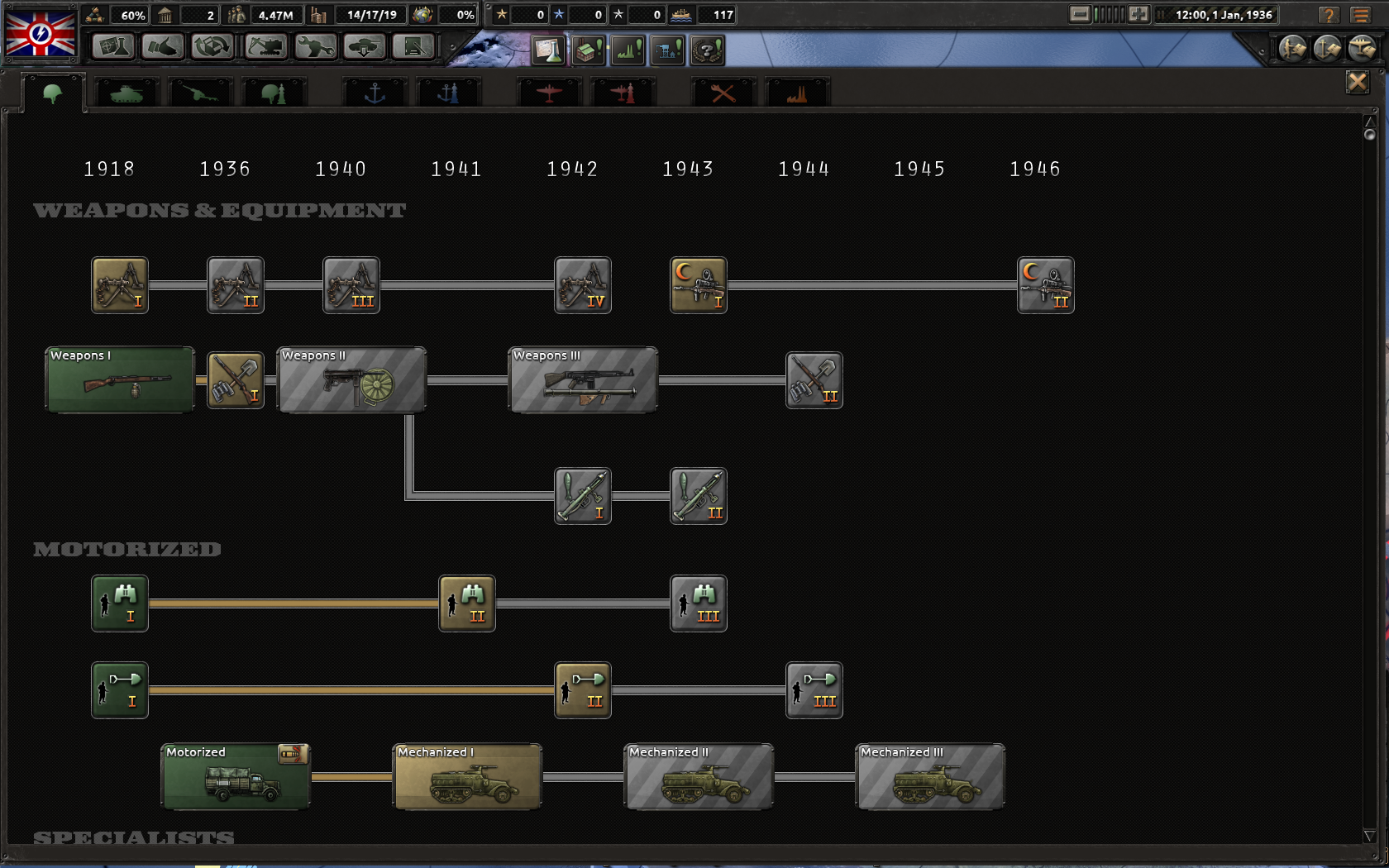
Task: Open the main game menu button
Action: [x=1361, y=15]
